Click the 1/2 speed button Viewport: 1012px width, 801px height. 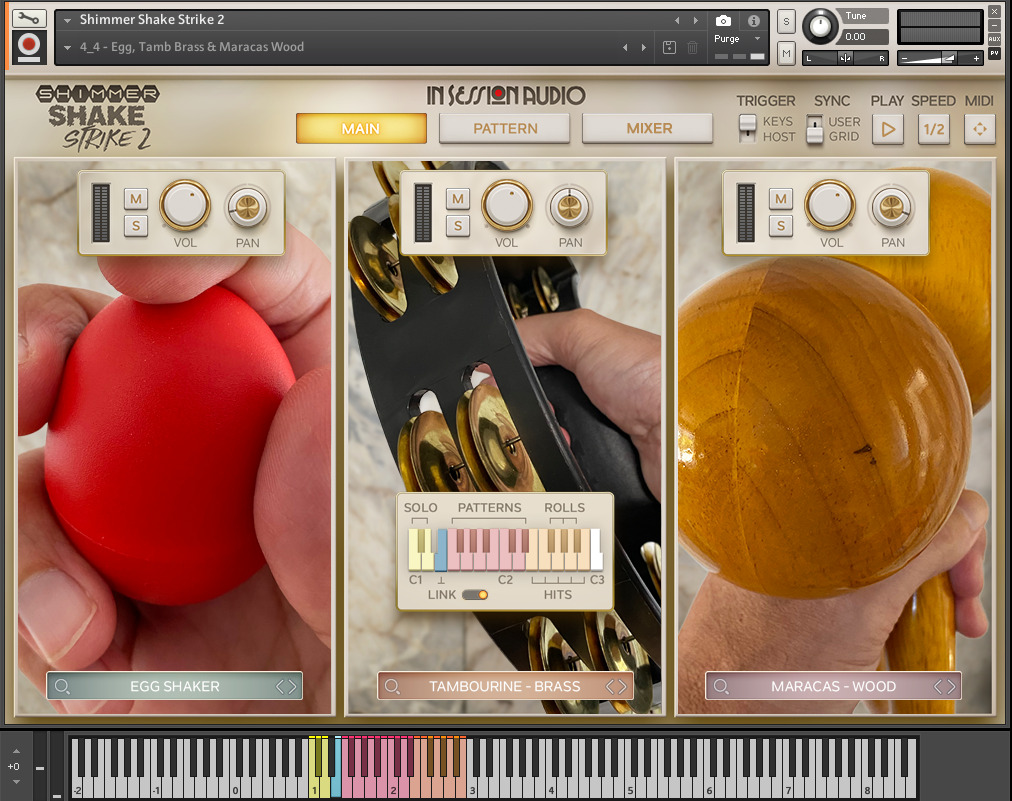coord(933,129)
